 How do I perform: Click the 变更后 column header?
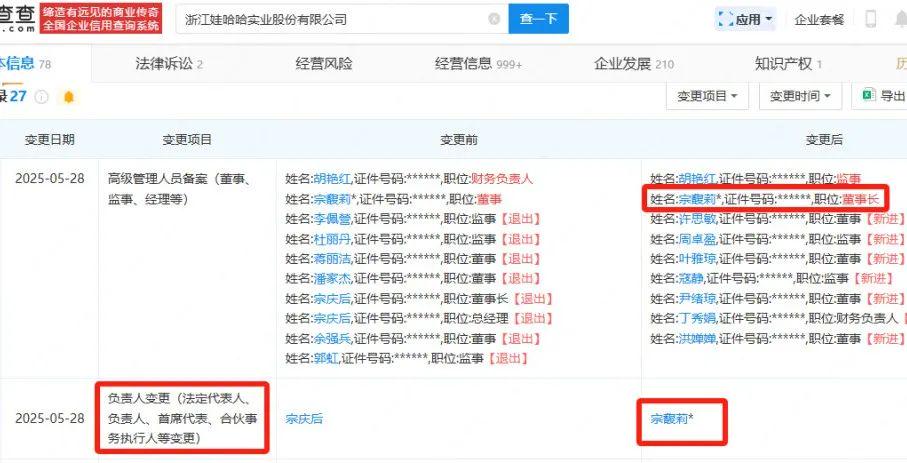824,139
